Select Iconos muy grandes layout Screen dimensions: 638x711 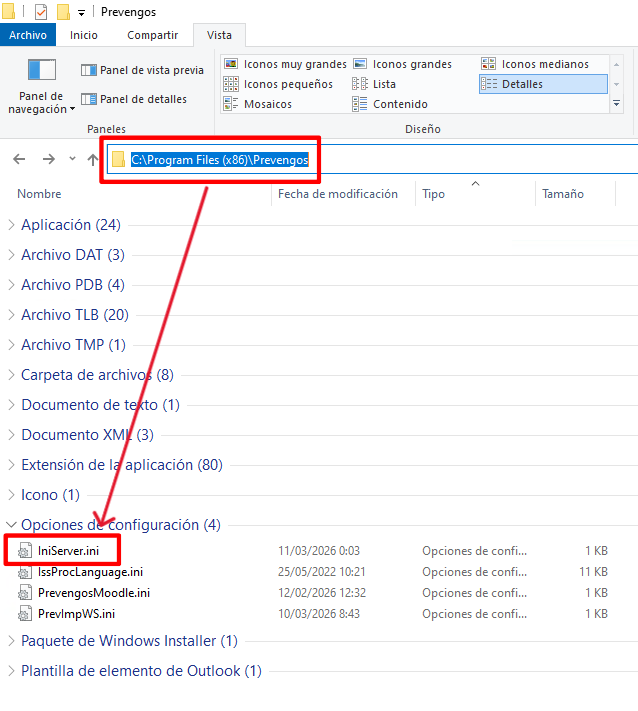point(285,64)
